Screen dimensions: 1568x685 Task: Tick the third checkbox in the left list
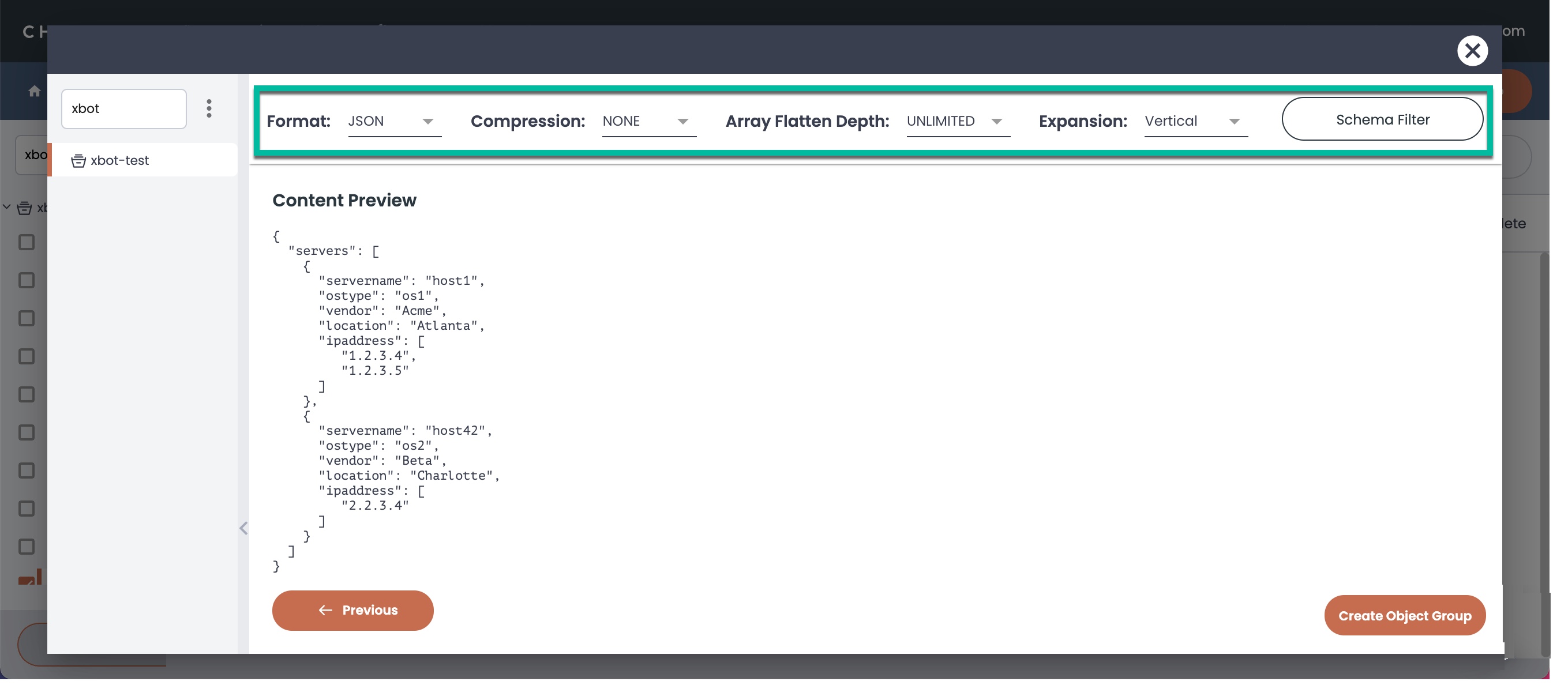pyautogui.click(x=26, y=318)
